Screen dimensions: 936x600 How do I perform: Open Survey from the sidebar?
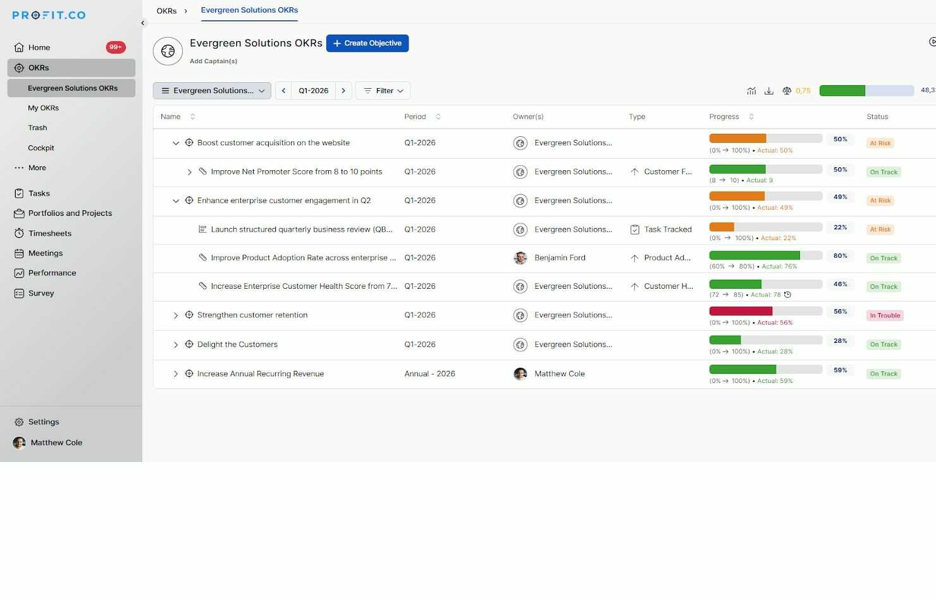tap(41, 293)
